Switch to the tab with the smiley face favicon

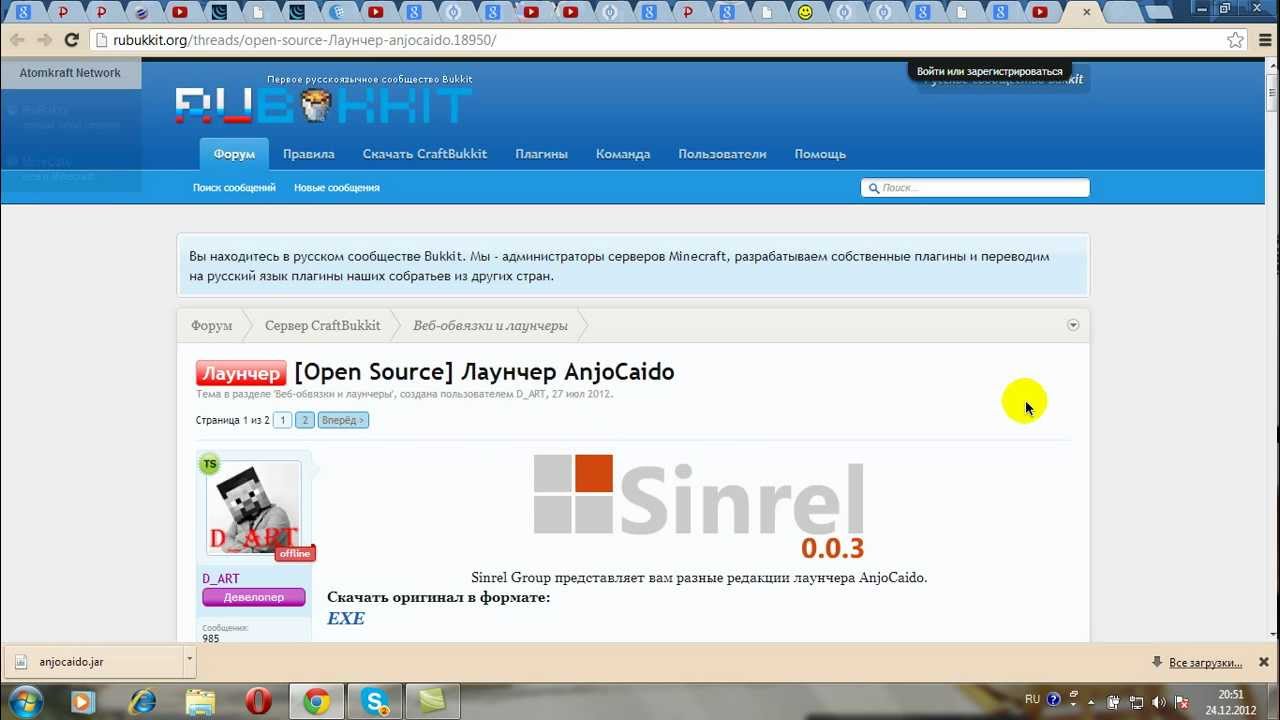coord(805,13)
